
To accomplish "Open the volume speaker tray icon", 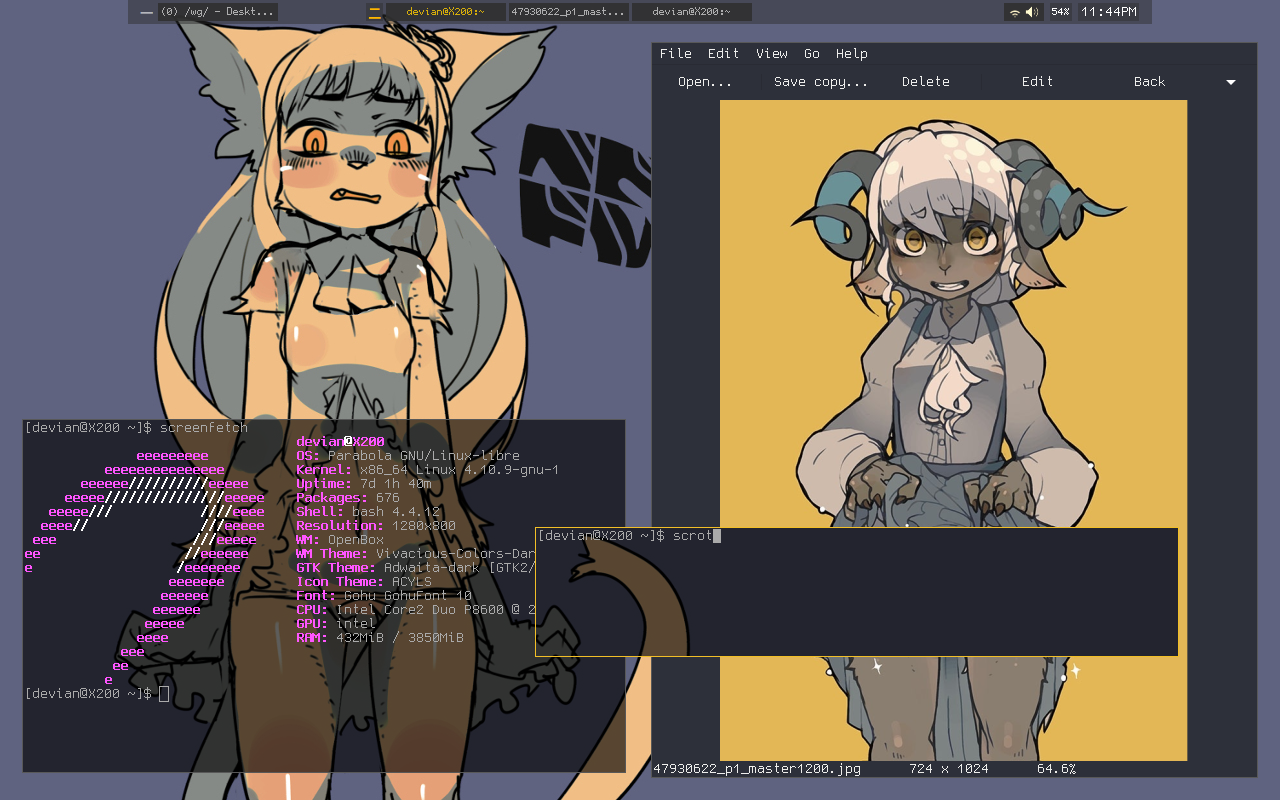I will [x=1032, y=12].
